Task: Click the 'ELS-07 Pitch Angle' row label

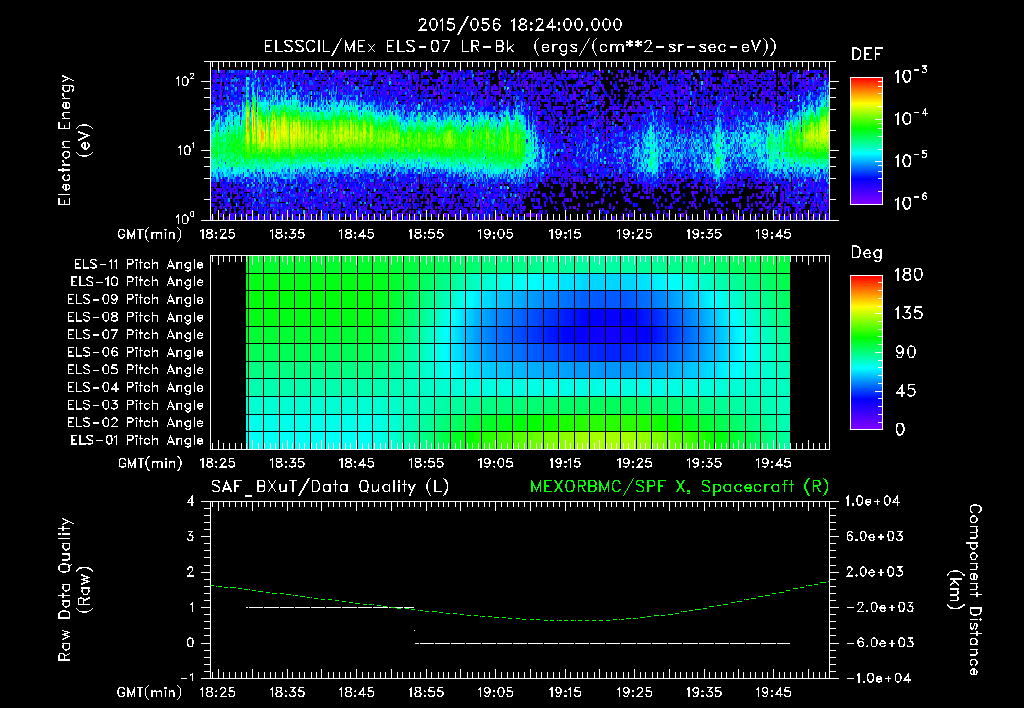Action: (x=136, y=334)
